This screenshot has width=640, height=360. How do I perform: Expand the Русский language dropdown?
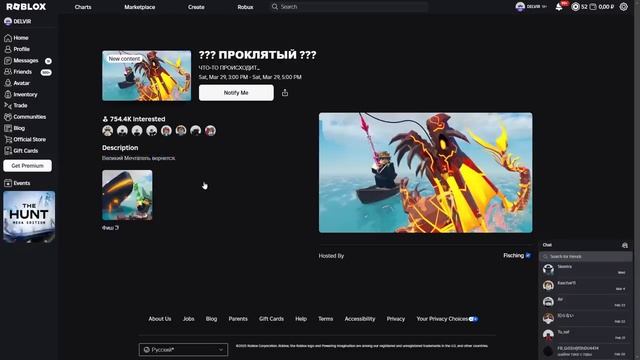pos(183,350)
